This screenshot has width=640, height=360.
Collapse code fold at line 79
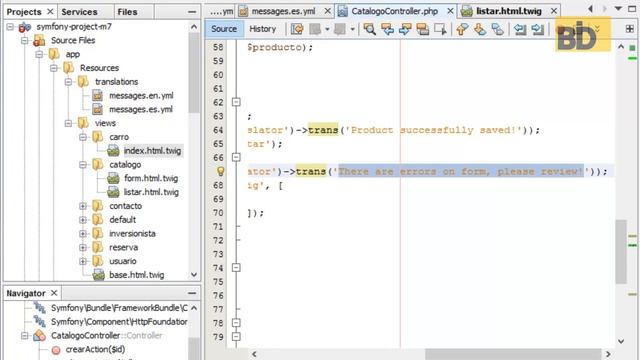236,337
